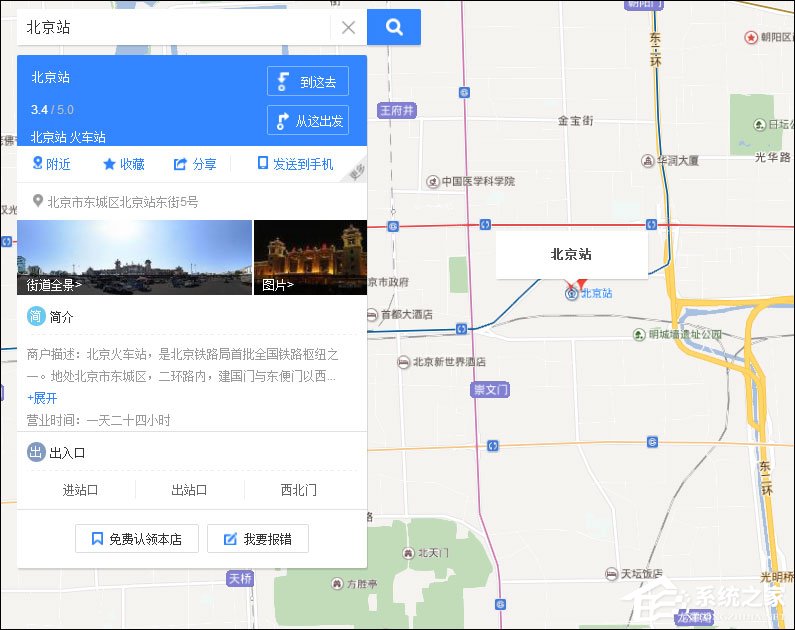Select the 出站口 exit tab
The height and width of the screenshot is (630, 795).
click(x=189, y=490)
